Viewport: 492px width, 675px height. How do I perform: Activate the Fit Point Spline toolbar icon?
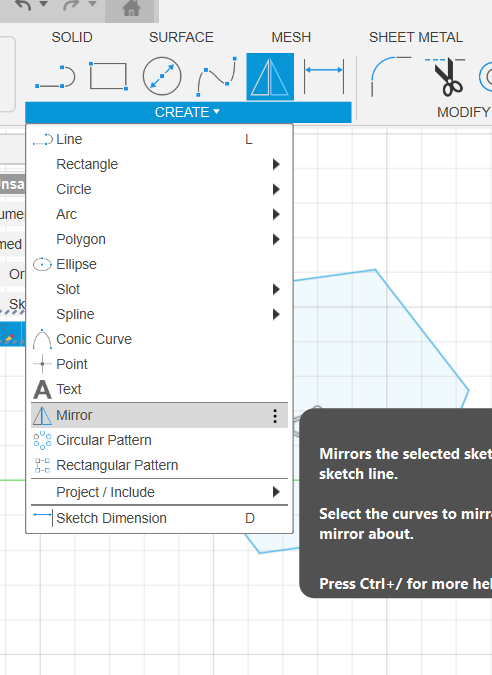click(217, 77)
